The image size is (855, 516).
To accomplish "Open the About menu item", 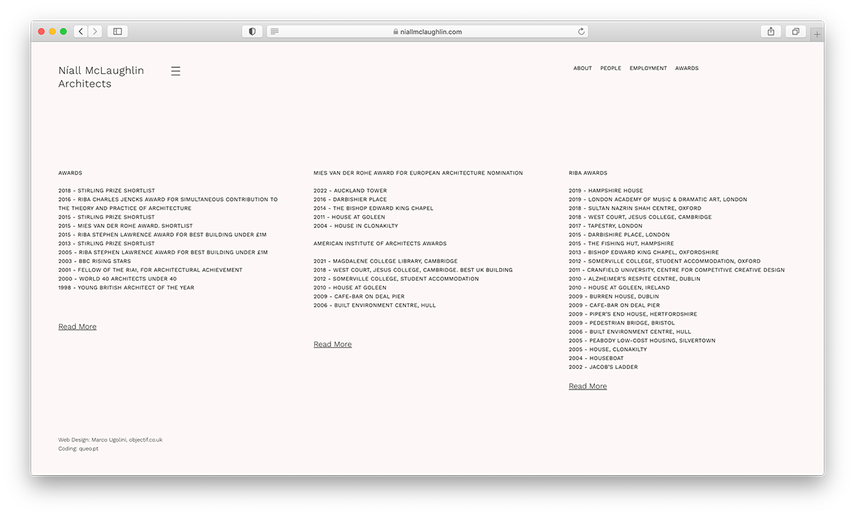I will (582, 68).
